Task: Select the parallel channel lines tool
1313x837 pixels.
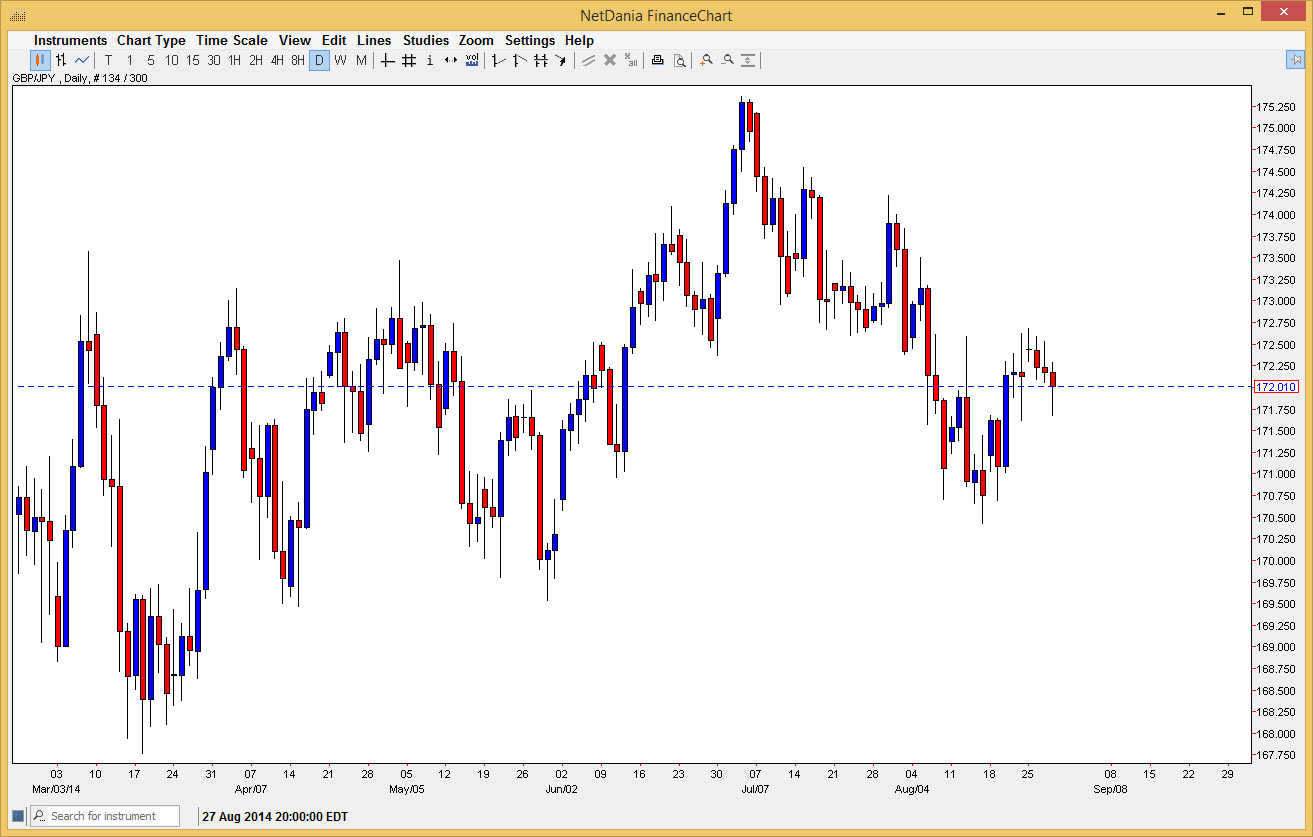Action: 540,61
